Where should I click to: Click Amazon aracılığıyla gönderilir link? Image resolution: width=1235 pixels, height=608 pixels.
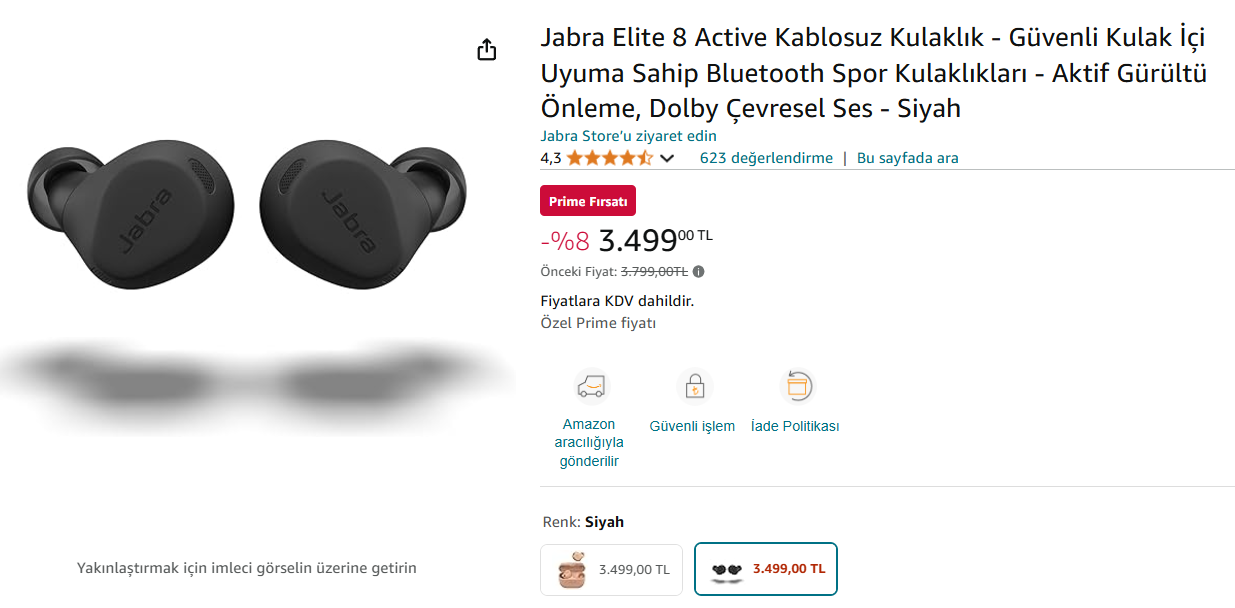pos(589,442)
